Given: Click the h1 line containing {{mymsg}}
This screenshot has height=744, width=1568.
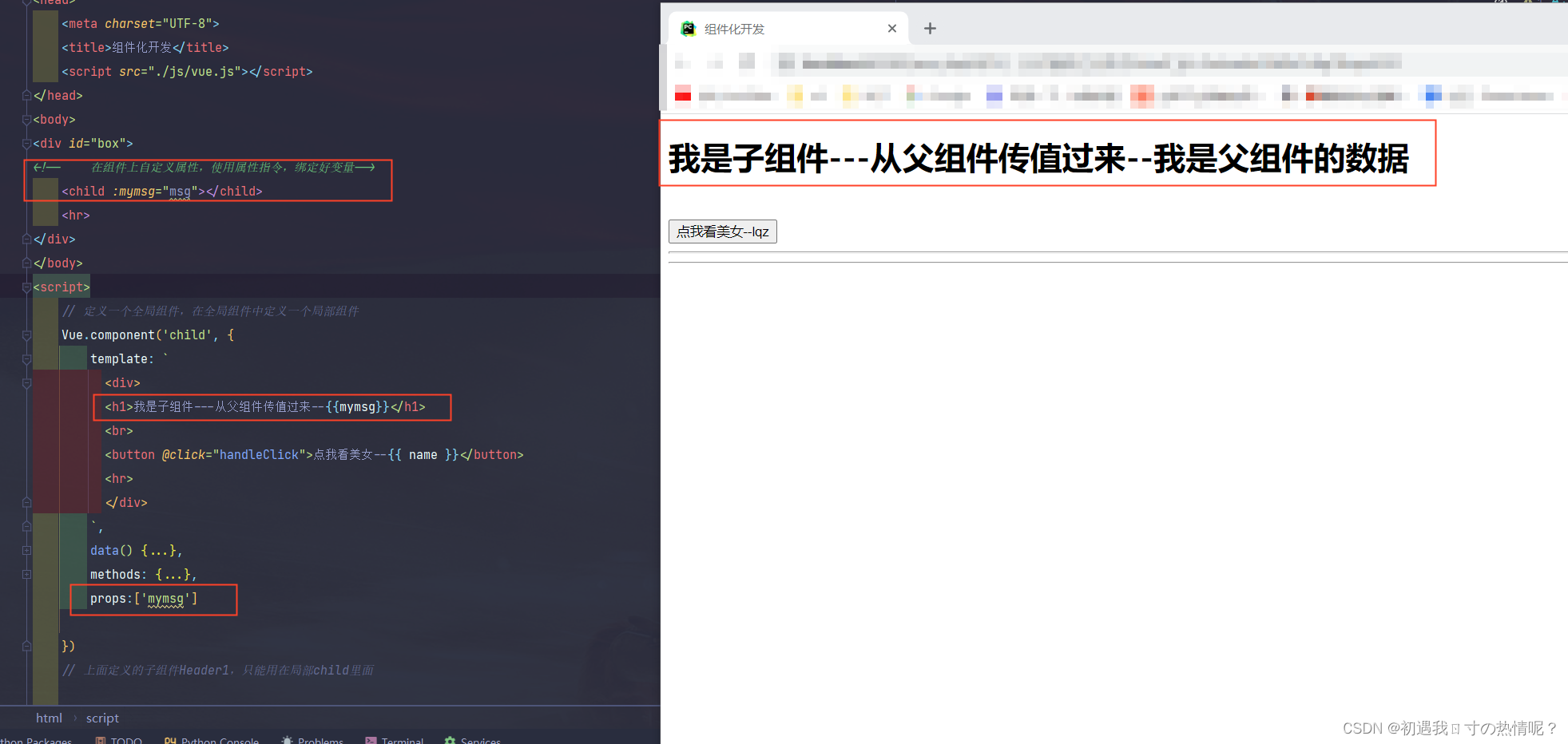Looking at the screenshot, I should [265, 407].
